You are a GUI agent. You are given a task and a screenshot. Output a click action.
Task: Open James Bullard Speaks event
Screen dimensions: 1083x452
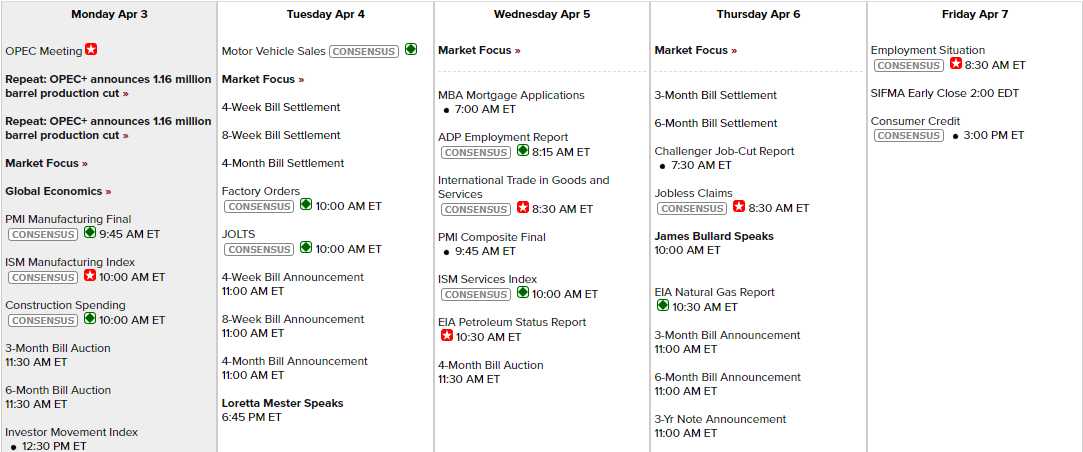(x=714, y=236)
